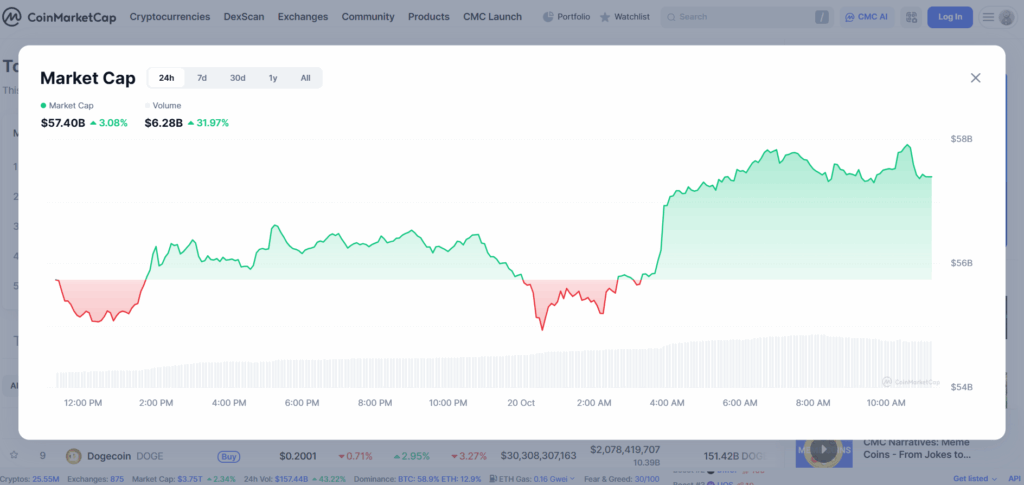
Task: Click the 12:00 PM x-axis label
Action: [x=83, y=403]
